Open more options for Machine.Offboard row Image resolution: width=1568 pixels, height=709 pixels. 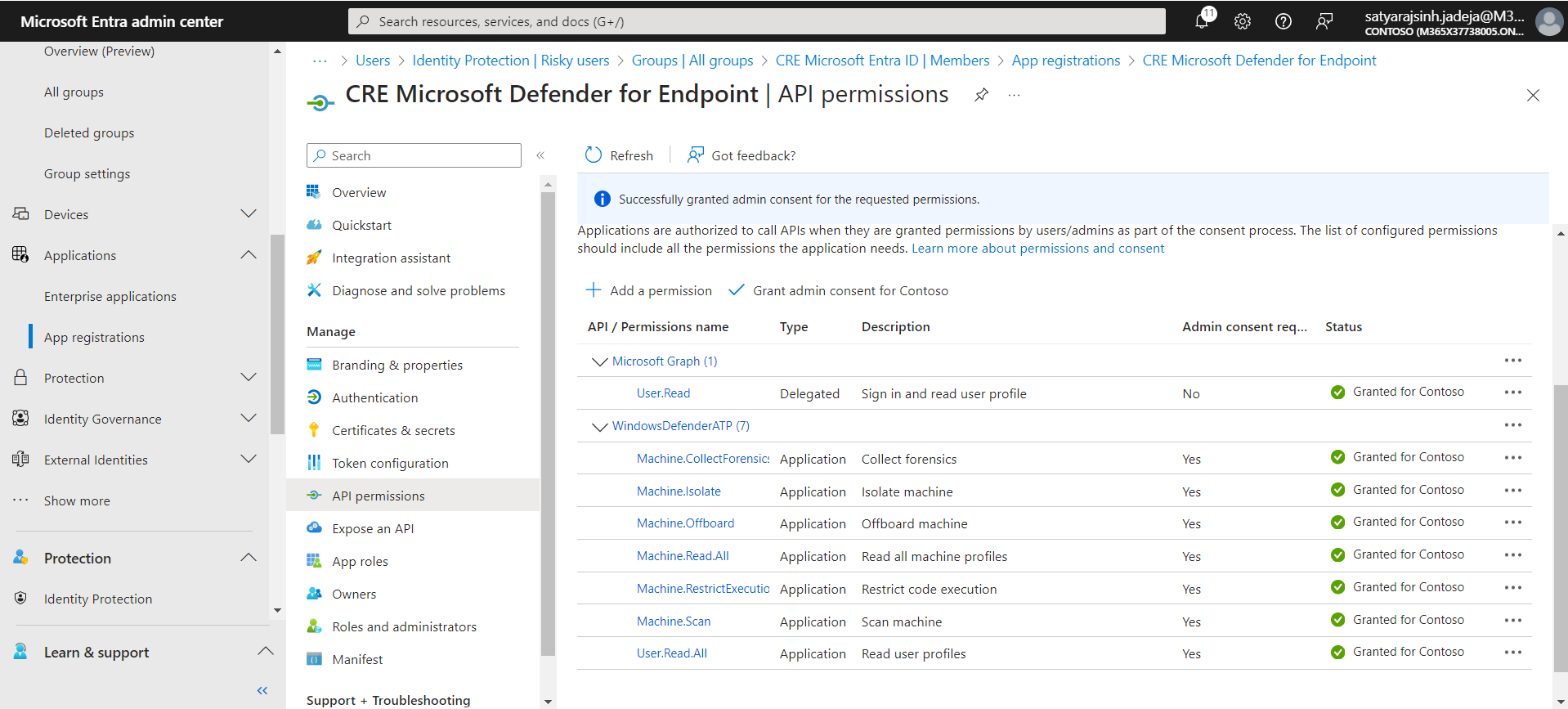click(1513, 523)
